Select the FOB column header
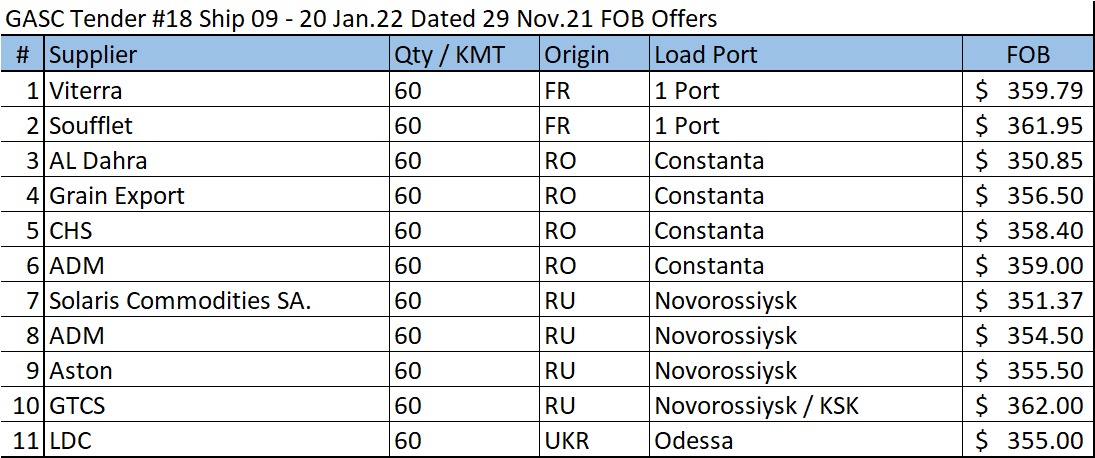 click(x=1028, y=55)
